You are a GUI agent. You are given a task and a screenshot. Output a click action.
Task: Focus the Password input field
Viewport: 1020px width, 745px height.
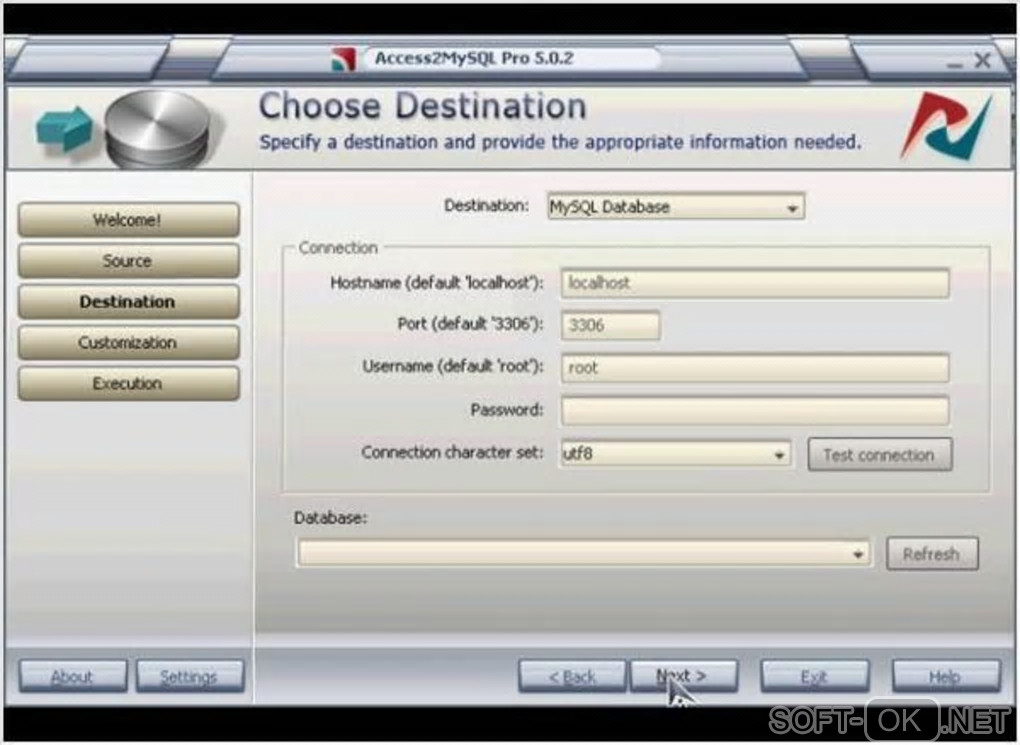point(755,411)
